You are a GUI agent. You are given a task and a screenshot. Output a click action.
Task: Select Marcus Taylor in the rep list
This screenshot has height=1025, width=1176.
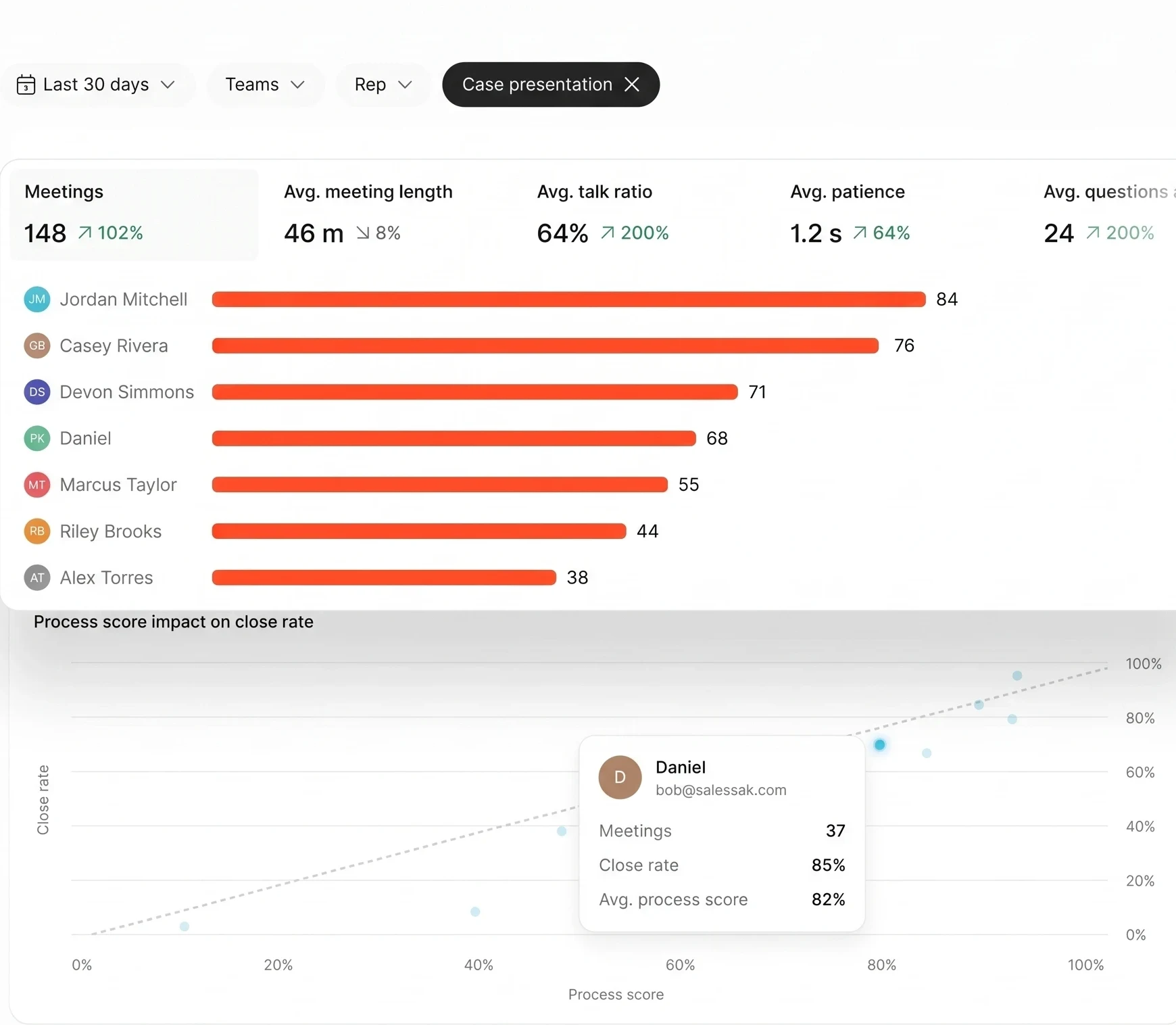pos(118,485)
